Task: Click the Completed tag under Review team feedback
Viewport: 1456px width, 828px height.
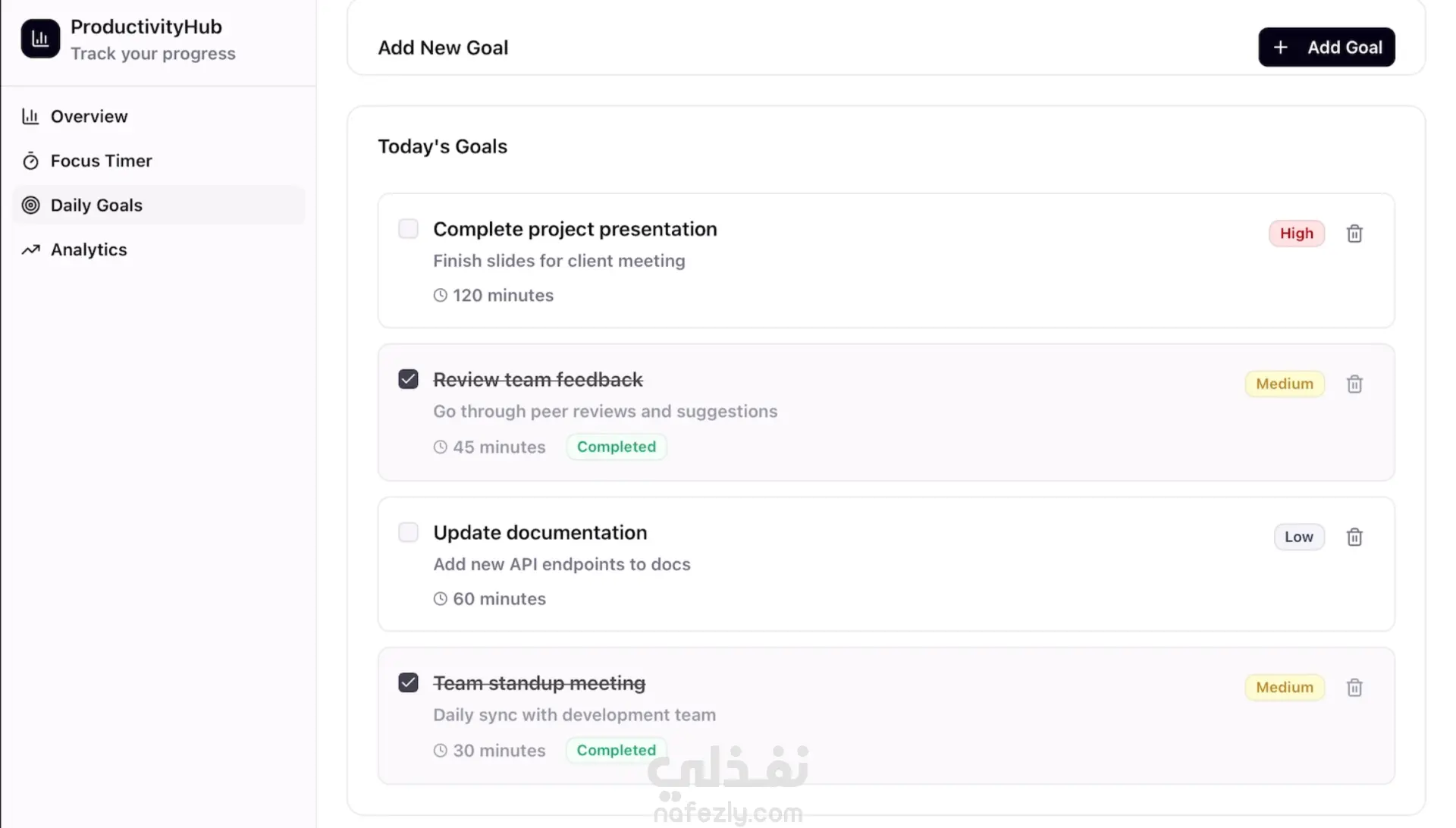Action: click(x=616, y=447)
